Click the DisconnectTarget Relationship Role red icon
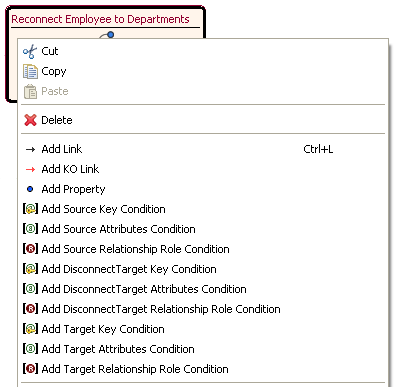The image size is (395, 387). tap(30, 309)
